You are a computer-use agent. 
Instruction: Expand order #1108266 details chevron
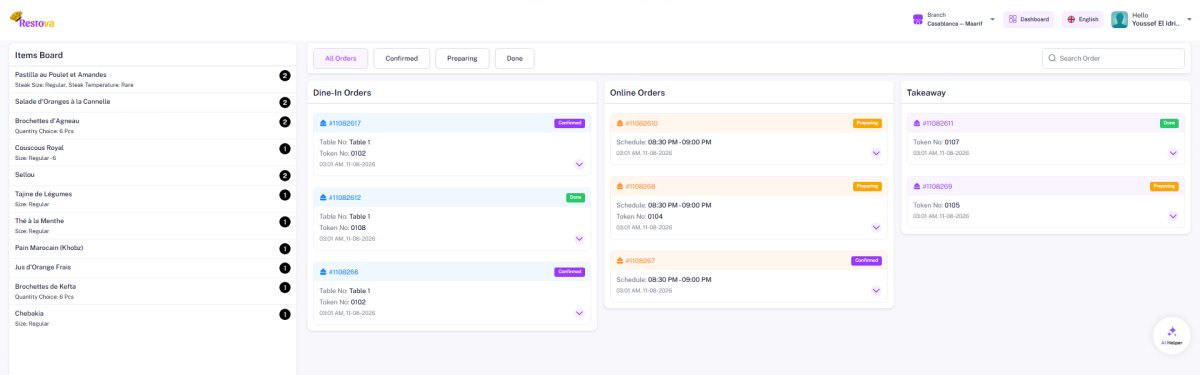click(x=579, y=312)
